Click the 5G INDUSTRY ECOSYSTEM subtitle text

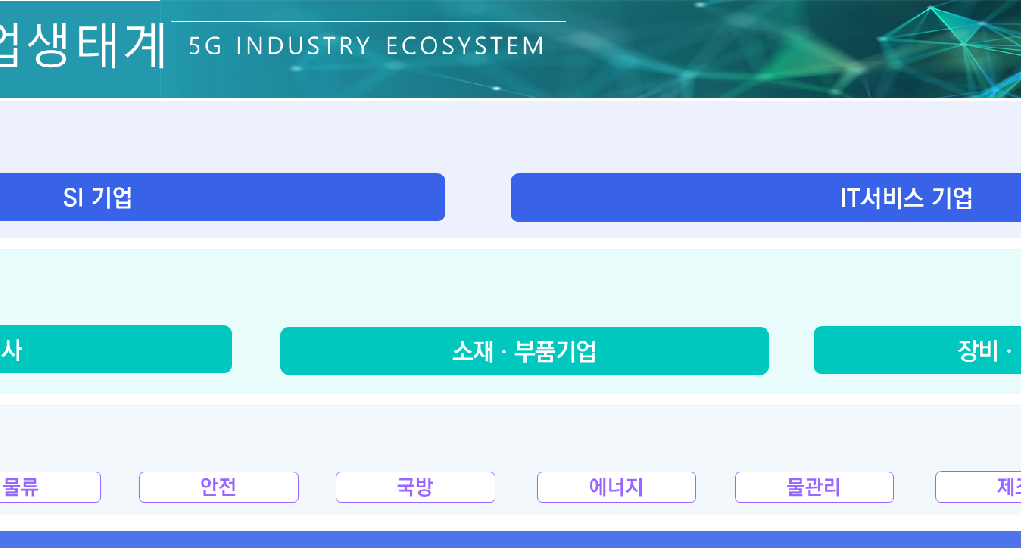coord(366,46)
